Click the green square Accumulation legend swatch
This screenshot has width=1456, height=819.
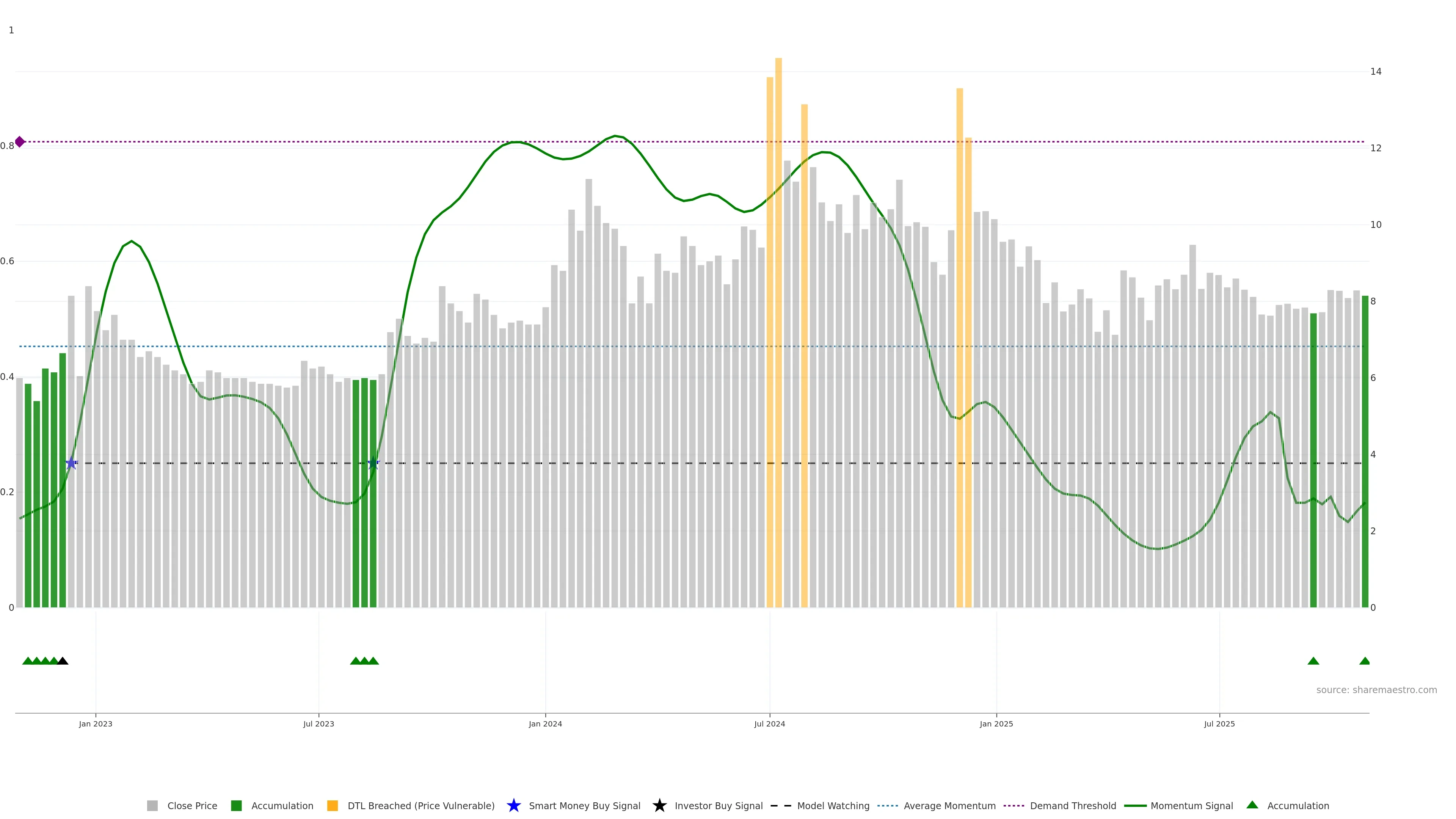[236, 806]
